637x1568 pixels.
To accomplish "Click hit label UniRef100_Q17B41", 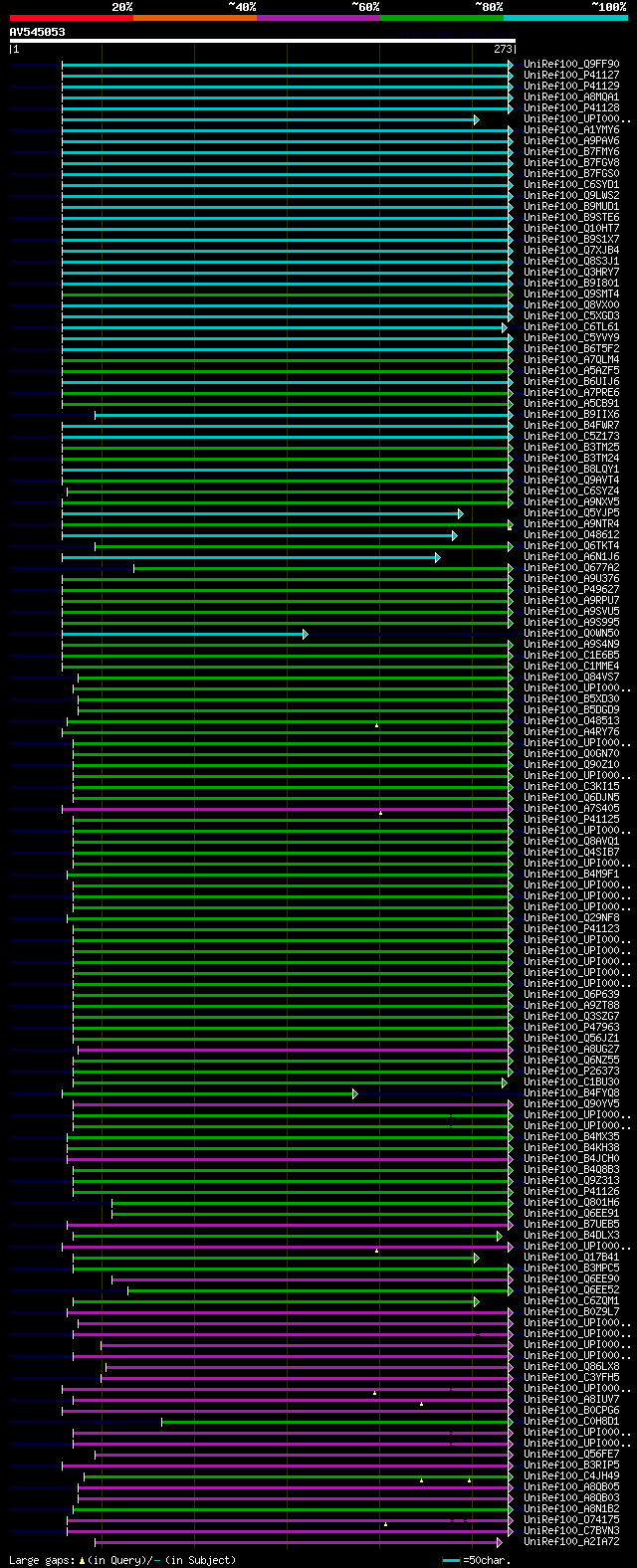I will pos(571,1258).
